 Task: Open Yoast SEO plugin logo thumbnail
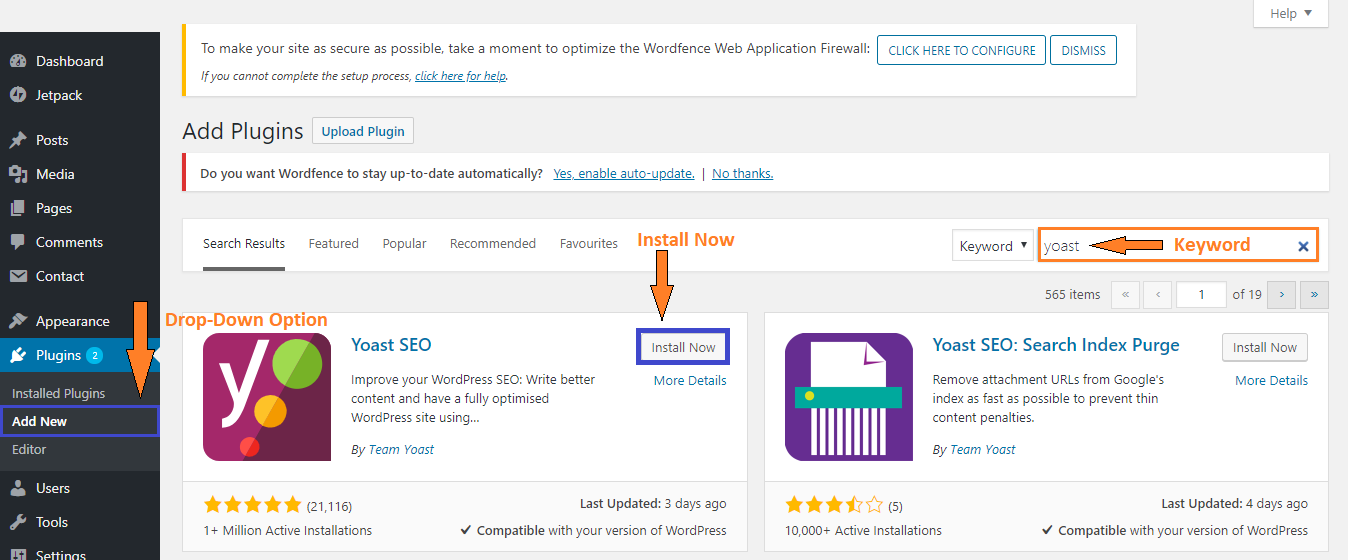(267, 397)
